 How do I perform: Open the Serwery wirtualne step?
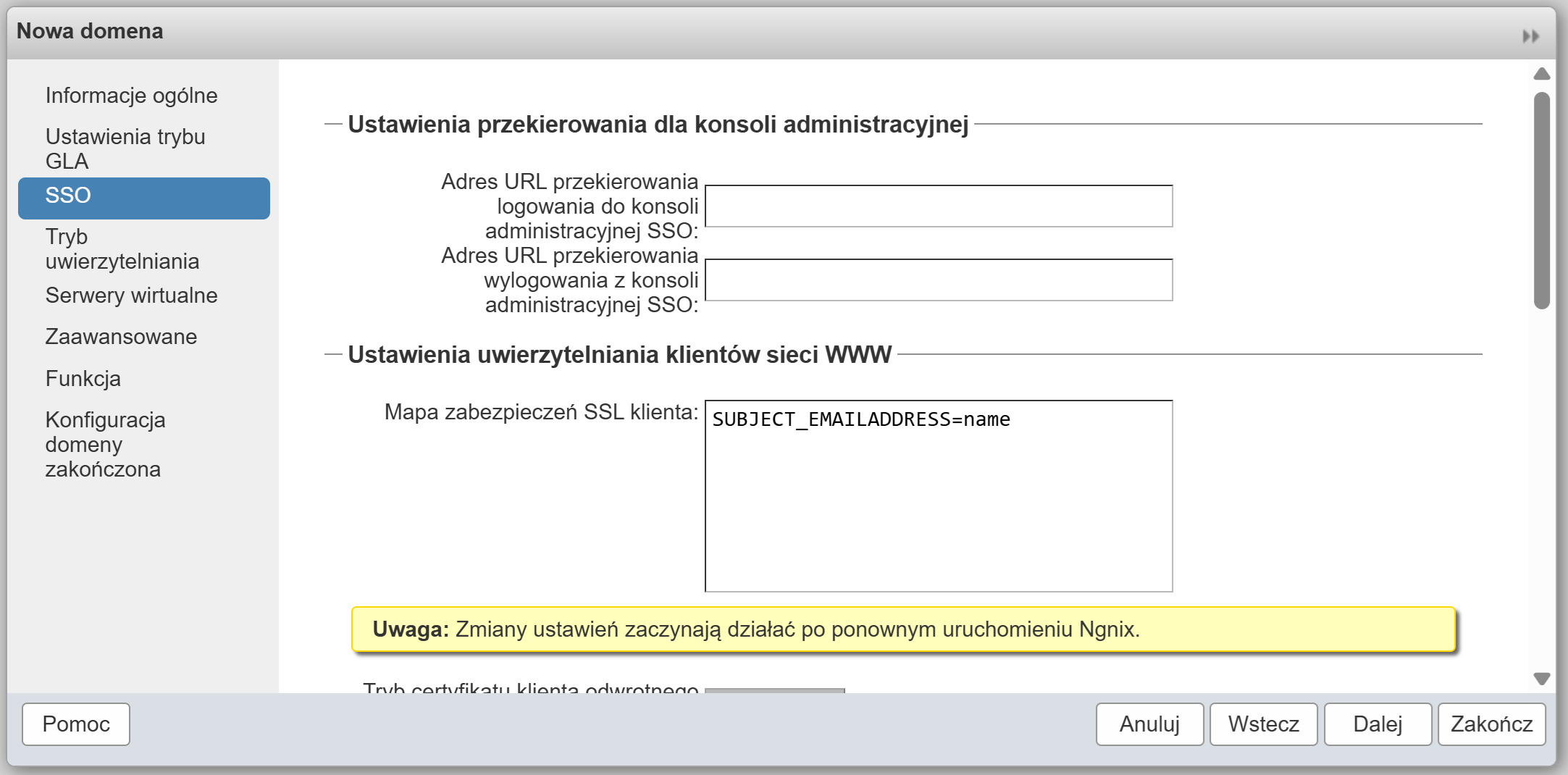tap(131, 296)
